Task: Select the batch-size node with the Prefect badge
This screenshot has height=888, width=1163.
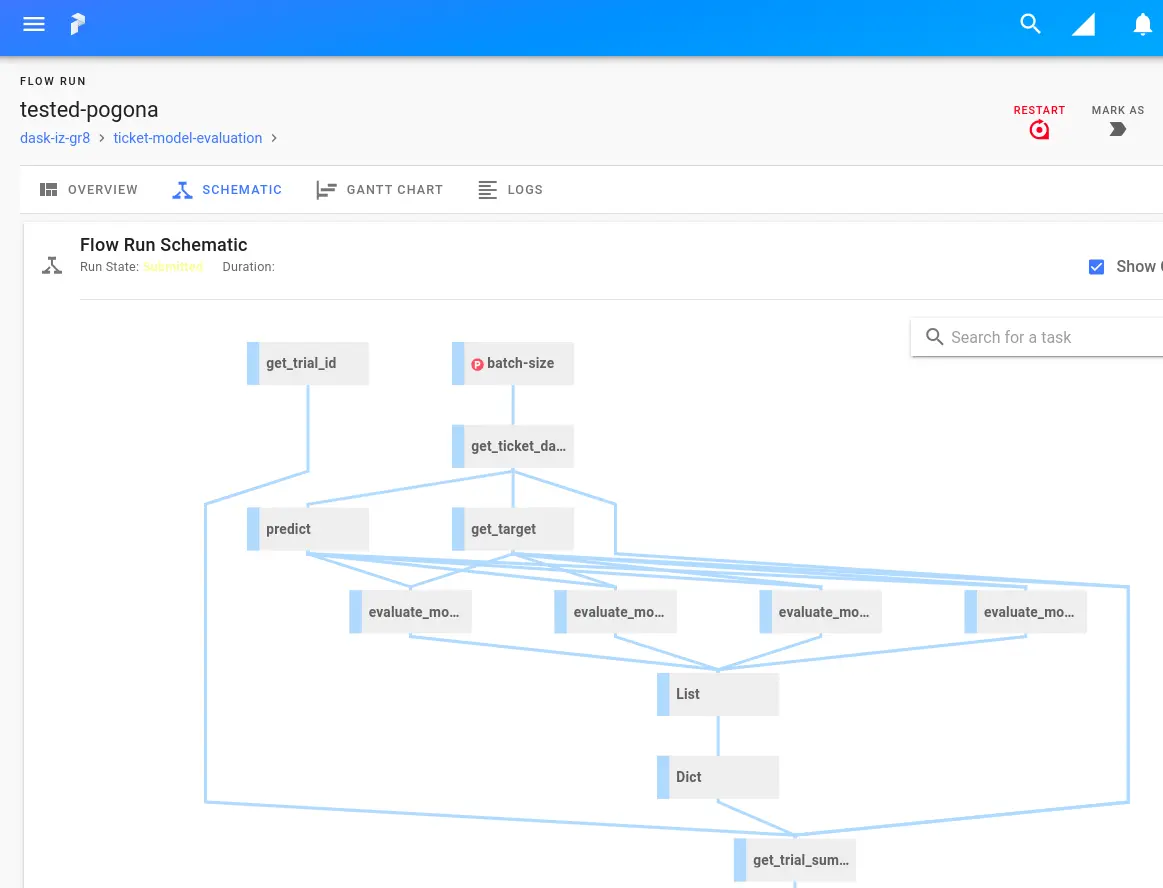Action: pyautogui.click(x=513, y=363)
